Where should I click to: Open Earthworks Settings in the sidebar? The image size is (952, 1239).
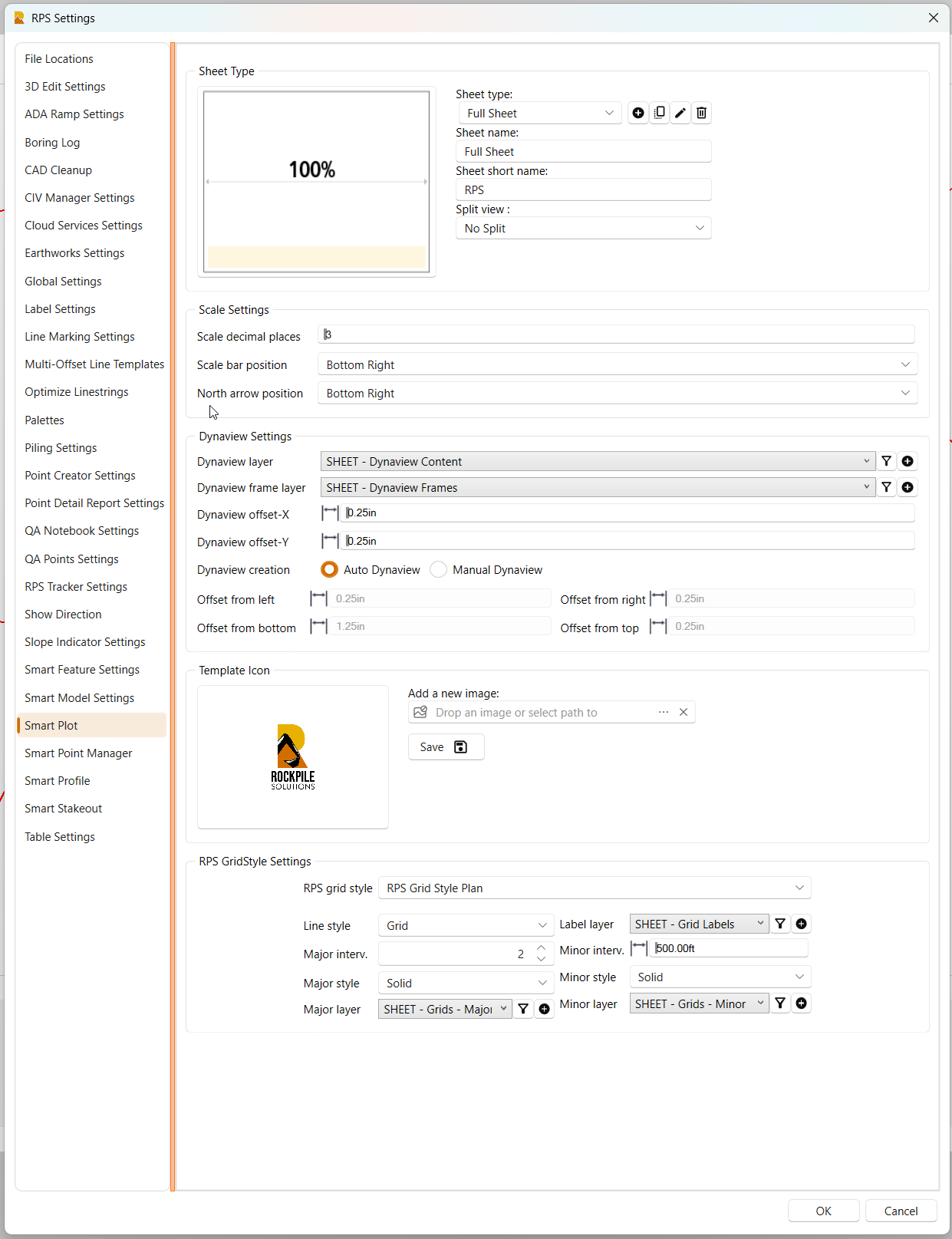[74, 253]
